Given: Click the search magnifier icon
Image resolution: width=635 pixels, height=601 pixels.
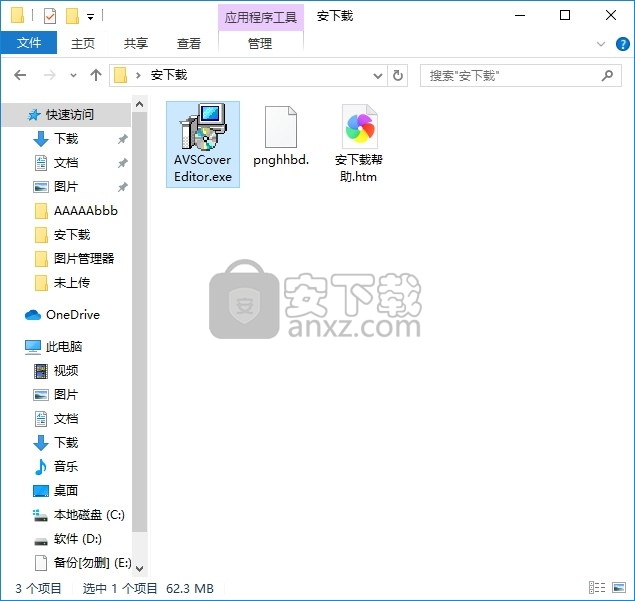Looking at the screenshot, I should click(x=607, y=75).
